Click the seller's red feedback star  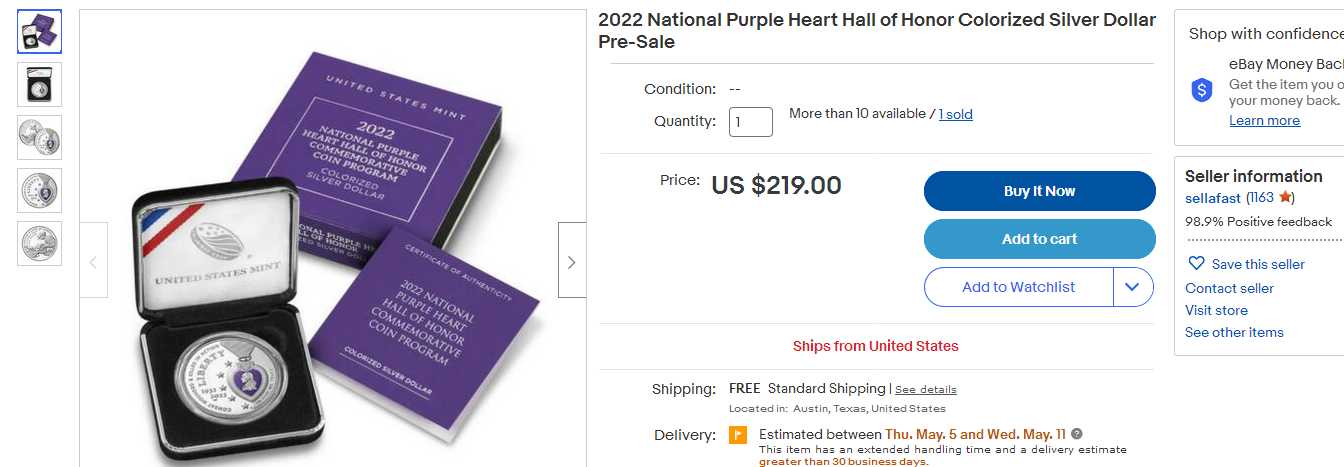[x=1285, y=198]
